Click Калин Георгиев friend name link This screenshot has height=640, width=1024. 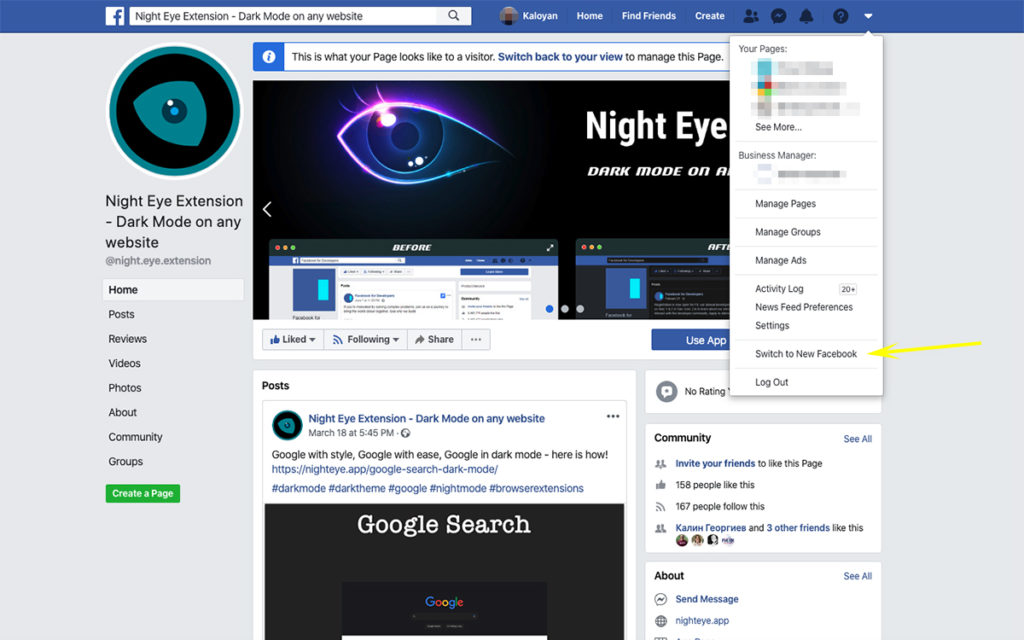711,528
